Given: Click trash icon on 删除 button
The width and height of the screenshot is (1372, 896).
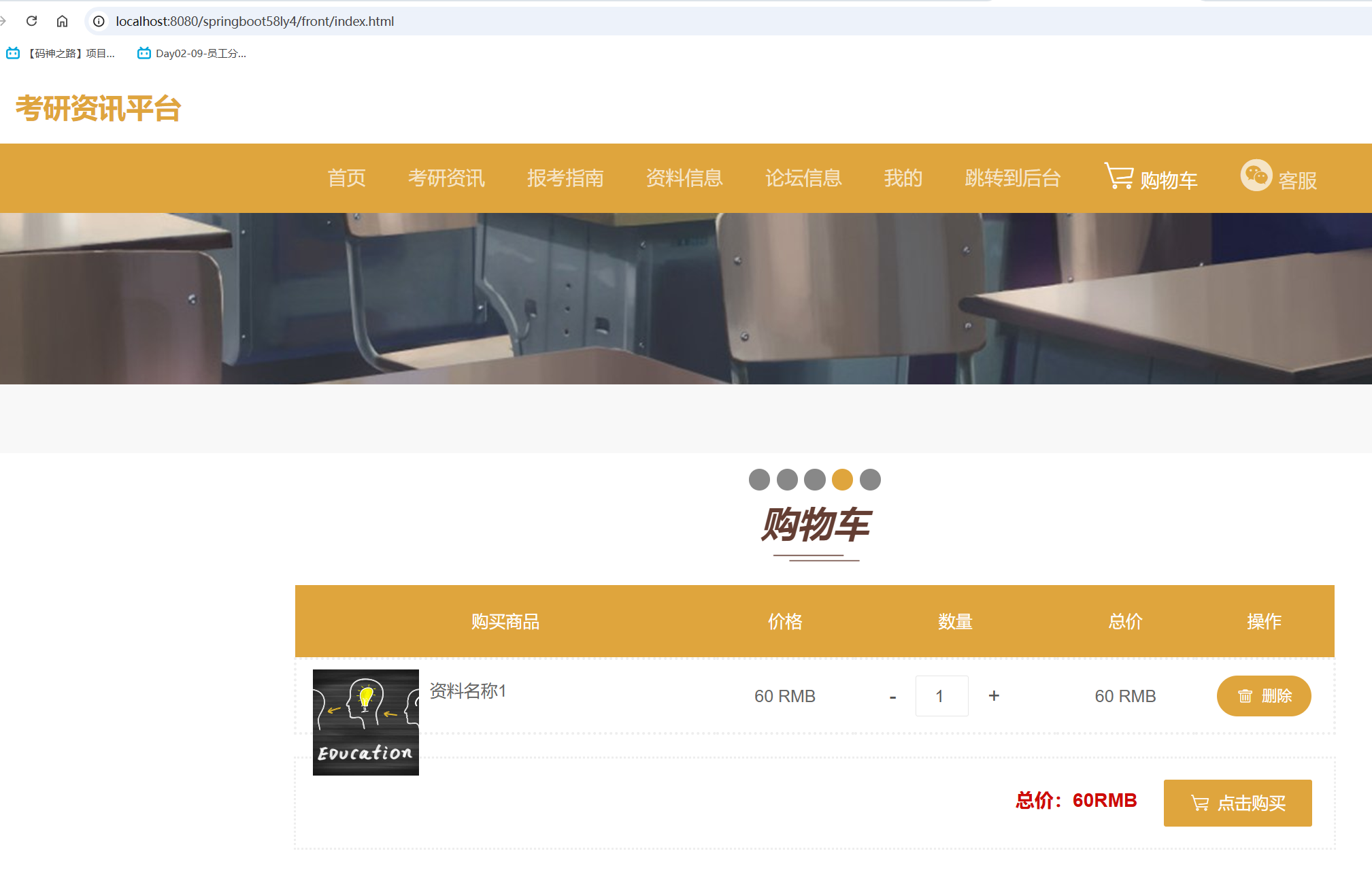Looking at the screenshot, I should click(x=1245, y=696).
